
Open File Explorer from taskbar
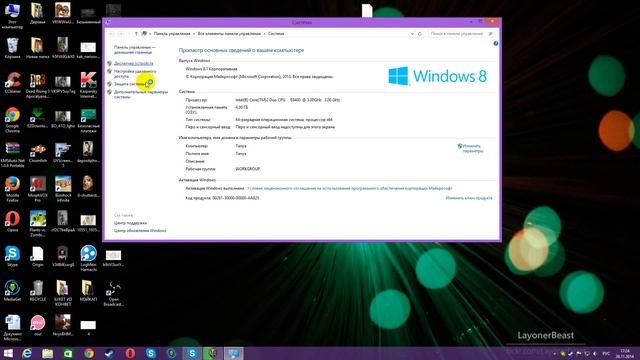click(x=47, y=353)
